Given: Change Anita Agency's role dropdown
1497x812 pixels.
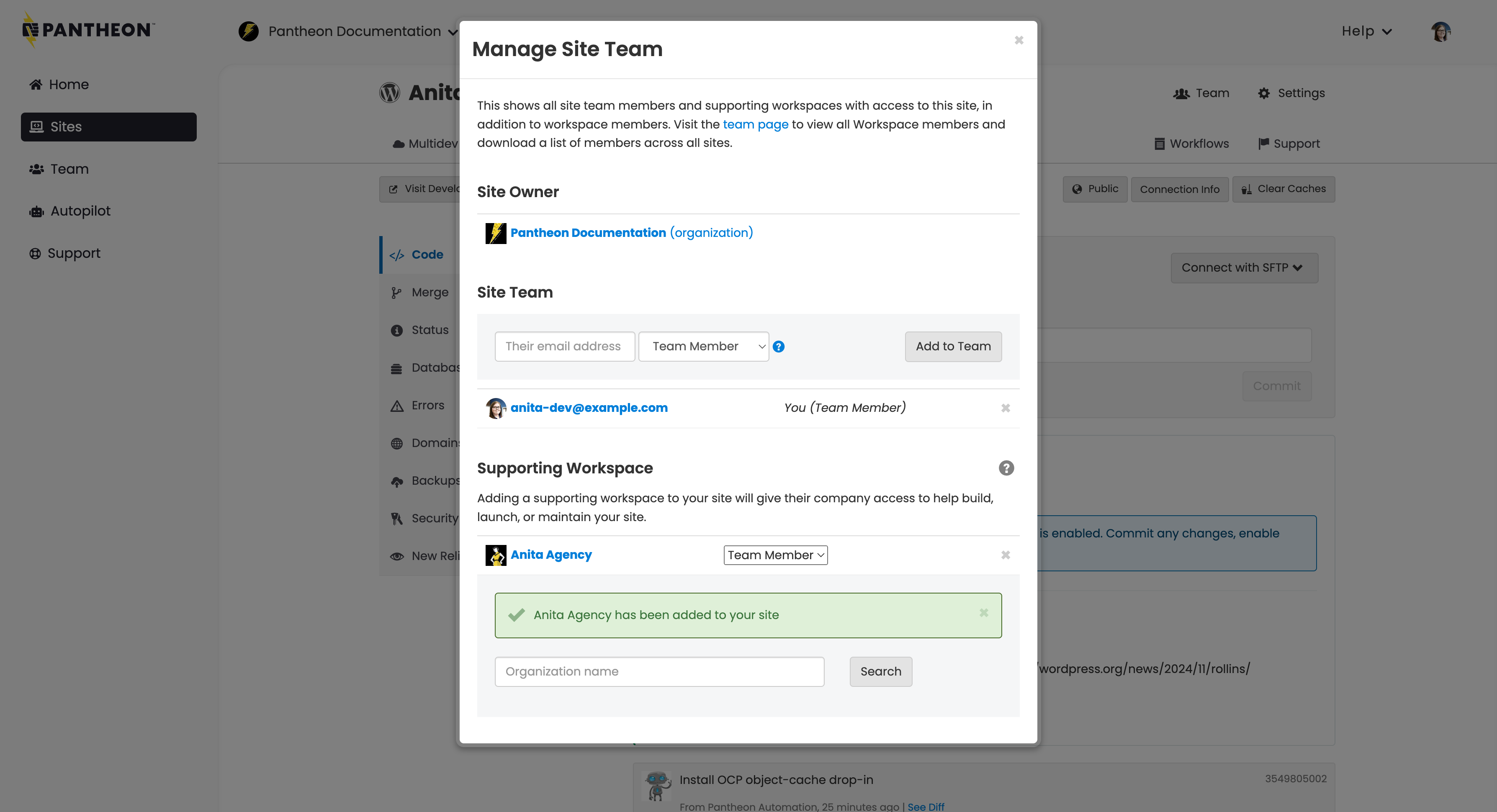Looking at the screenshot, I should click(775, 555).
